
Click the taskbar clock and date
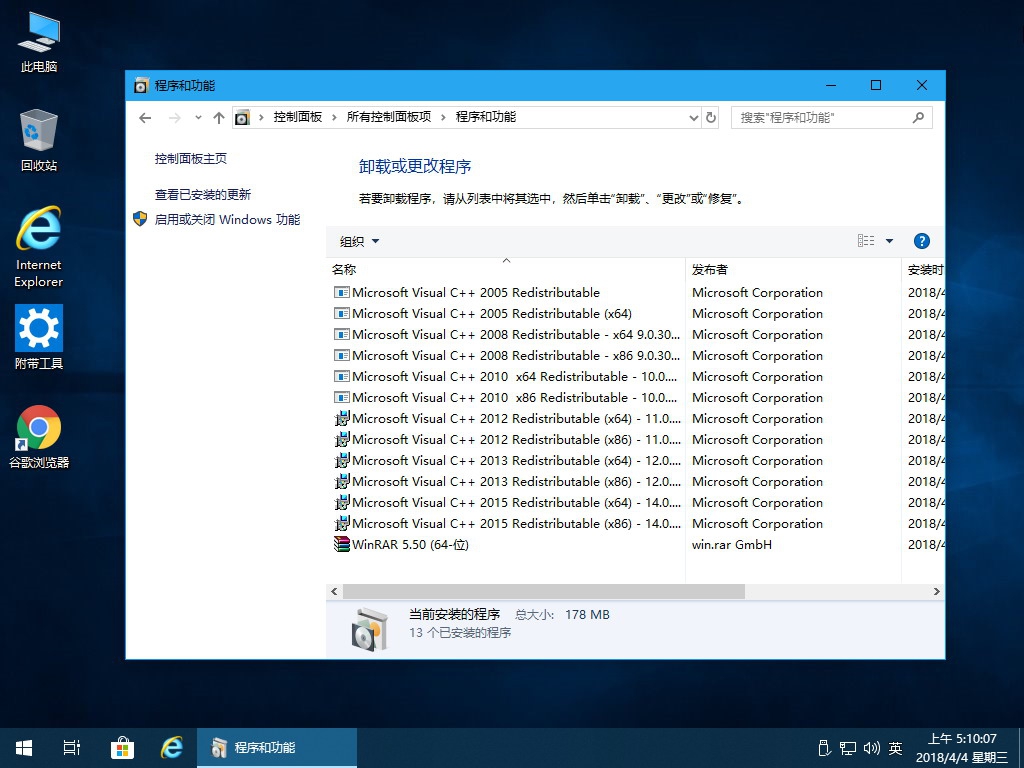click(962, 748)
